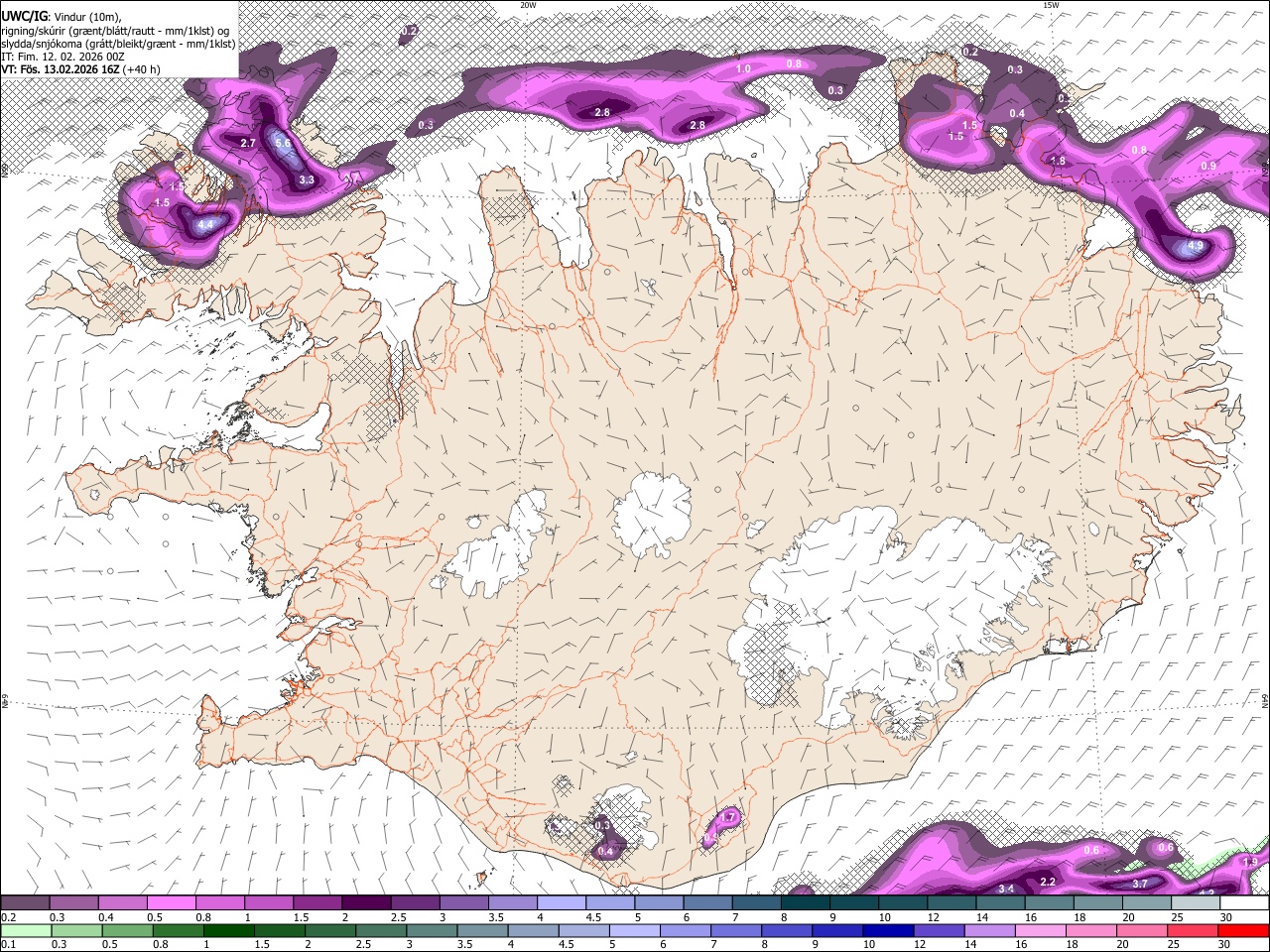Click the 2.7 precipitation label
This screenshot has width=1270, height=952.
tap(248, 144)
